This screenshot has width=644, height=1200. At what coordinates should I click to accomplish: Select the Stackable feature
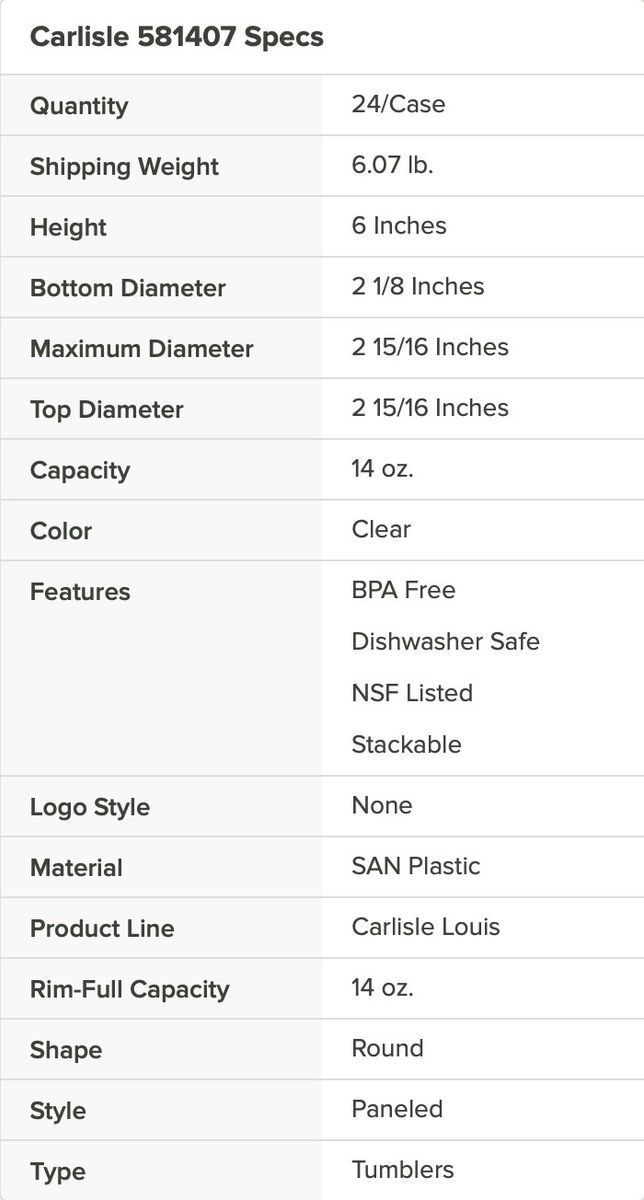click(406, 745)
